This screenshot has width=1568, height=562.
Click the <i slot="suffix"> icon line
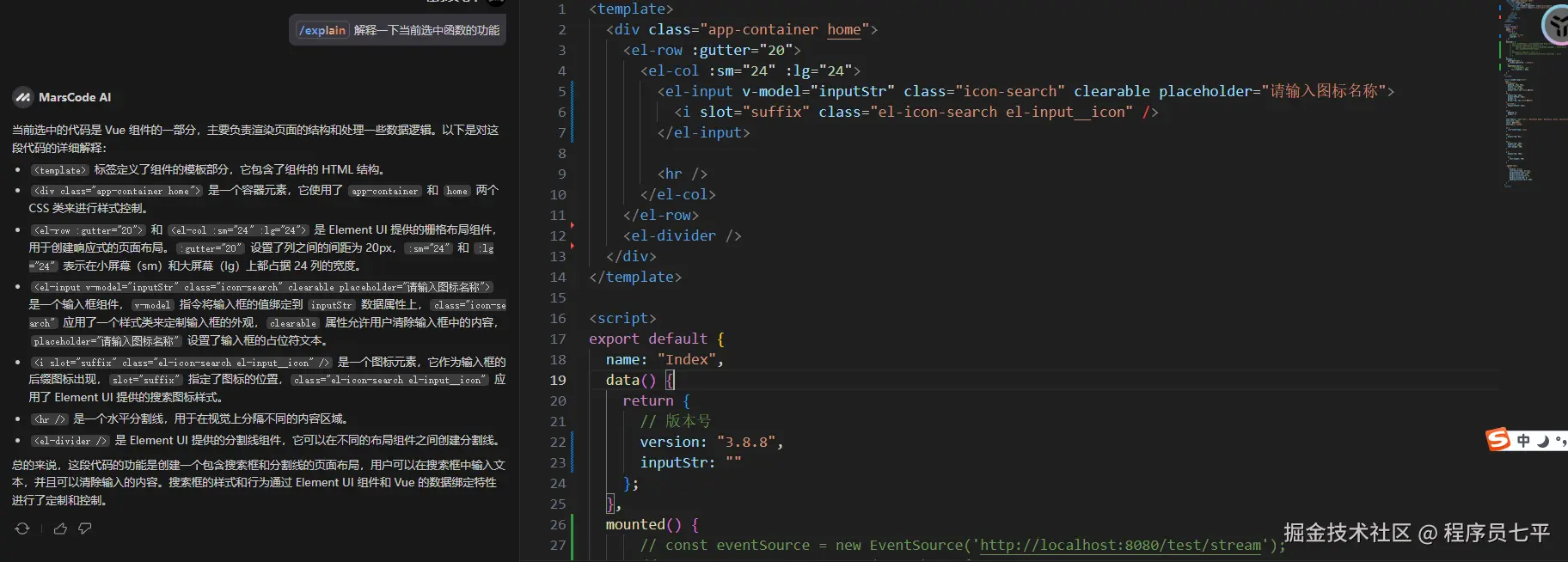pos(916,112)
